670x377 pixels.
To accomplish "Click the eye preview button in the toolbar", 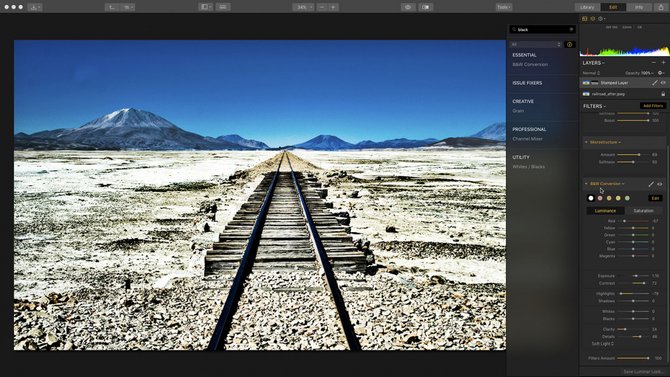I will (408, 7).
